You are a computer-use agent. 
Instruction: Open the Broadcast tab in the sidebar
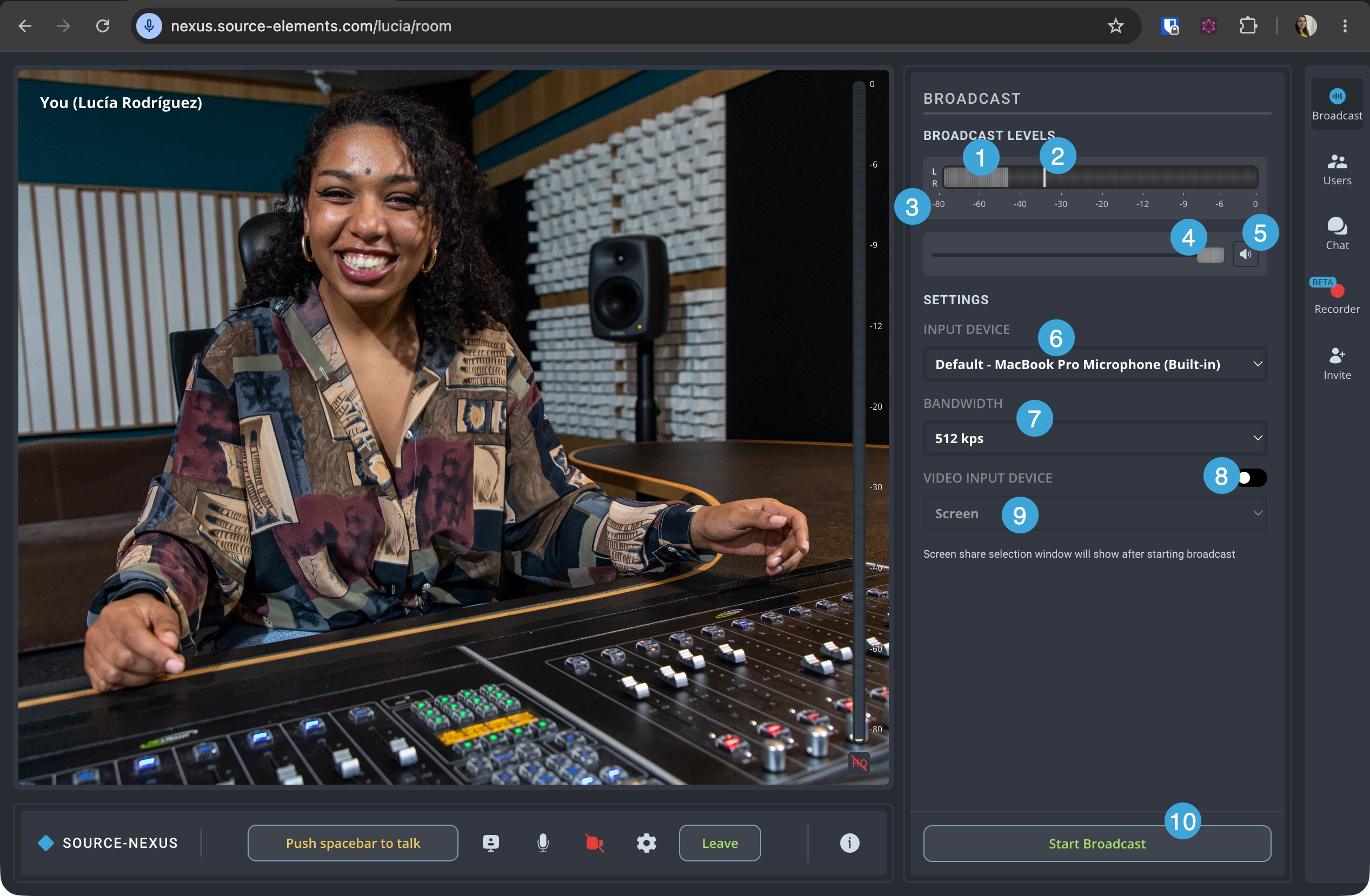(1336, 104)
